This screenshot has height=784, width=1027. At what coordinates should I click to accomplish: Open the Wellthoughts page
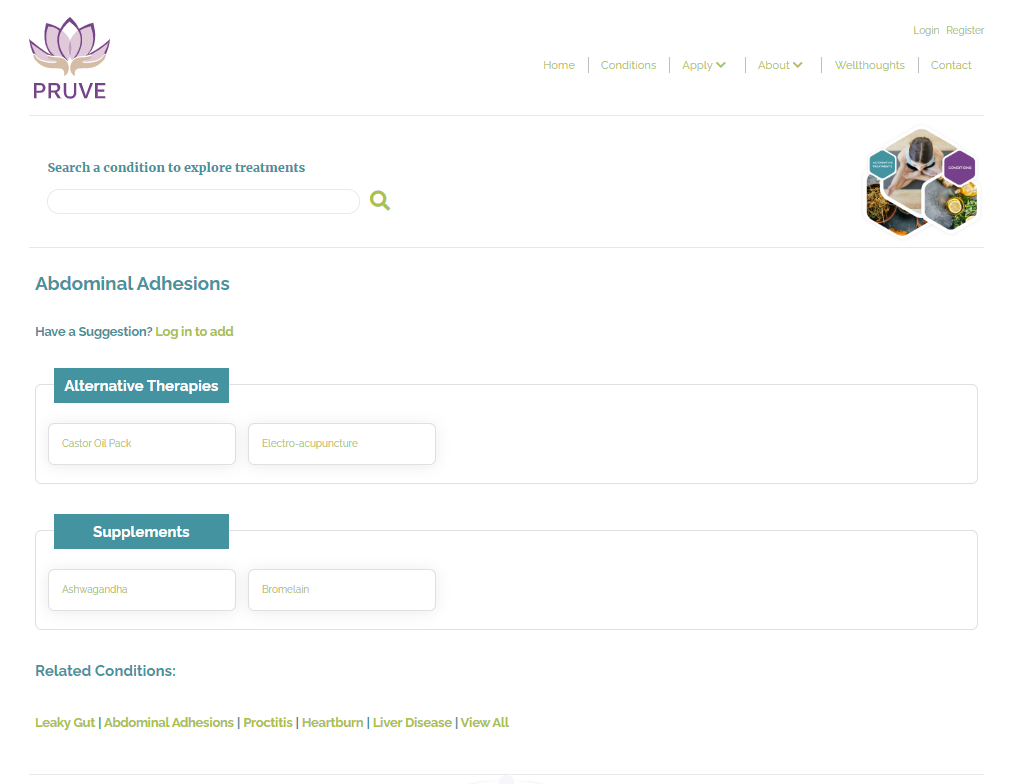click(869, 65)
